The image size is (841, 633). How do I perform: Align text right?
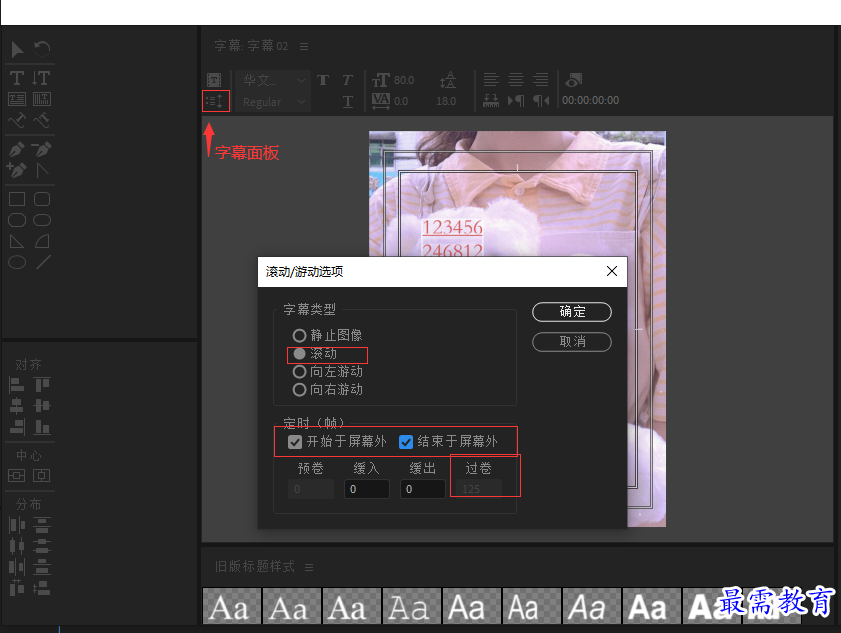541,80
